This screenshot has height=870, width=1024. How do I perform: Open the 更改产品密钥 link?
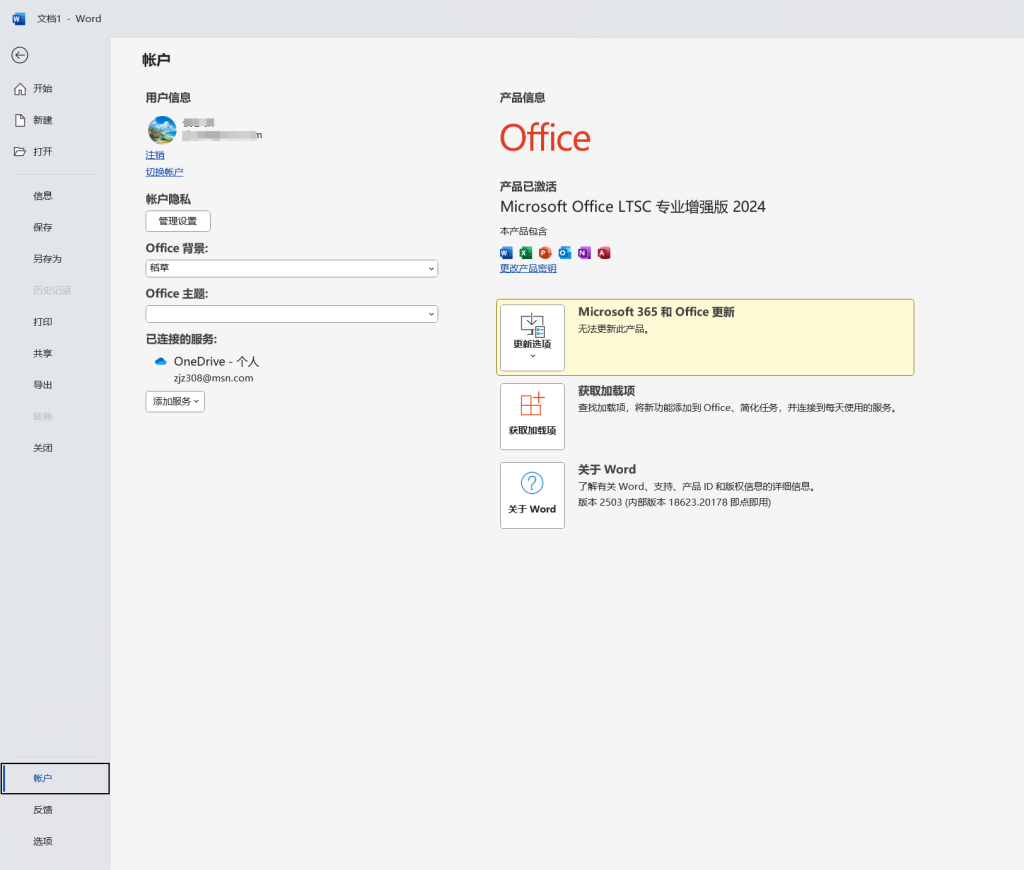click(528, 267)
